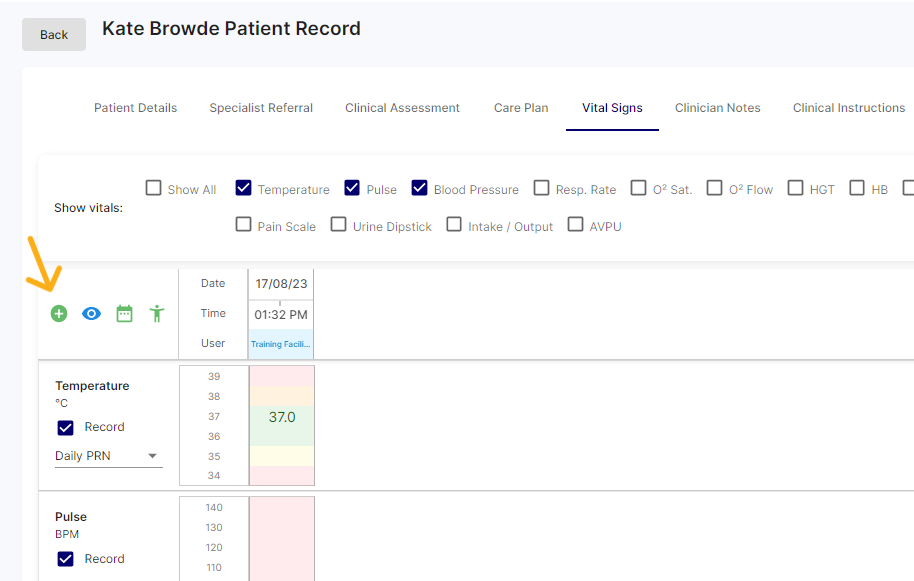Image resolution: width=914 pixels, height=581 pixels.
Task: Enable the Resp. Rate checkbox
Action: click(x=542, y=188)
